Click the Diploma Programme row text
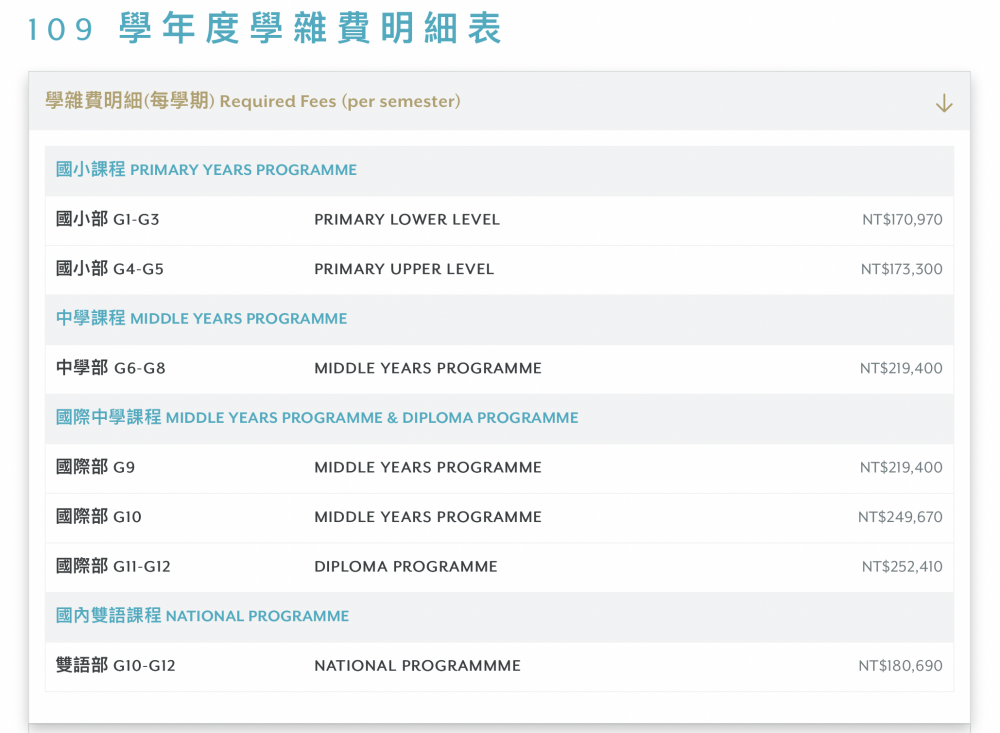The height and width of the screenshot is (733, 1000). pyautogui.click(x=405, y=566)
